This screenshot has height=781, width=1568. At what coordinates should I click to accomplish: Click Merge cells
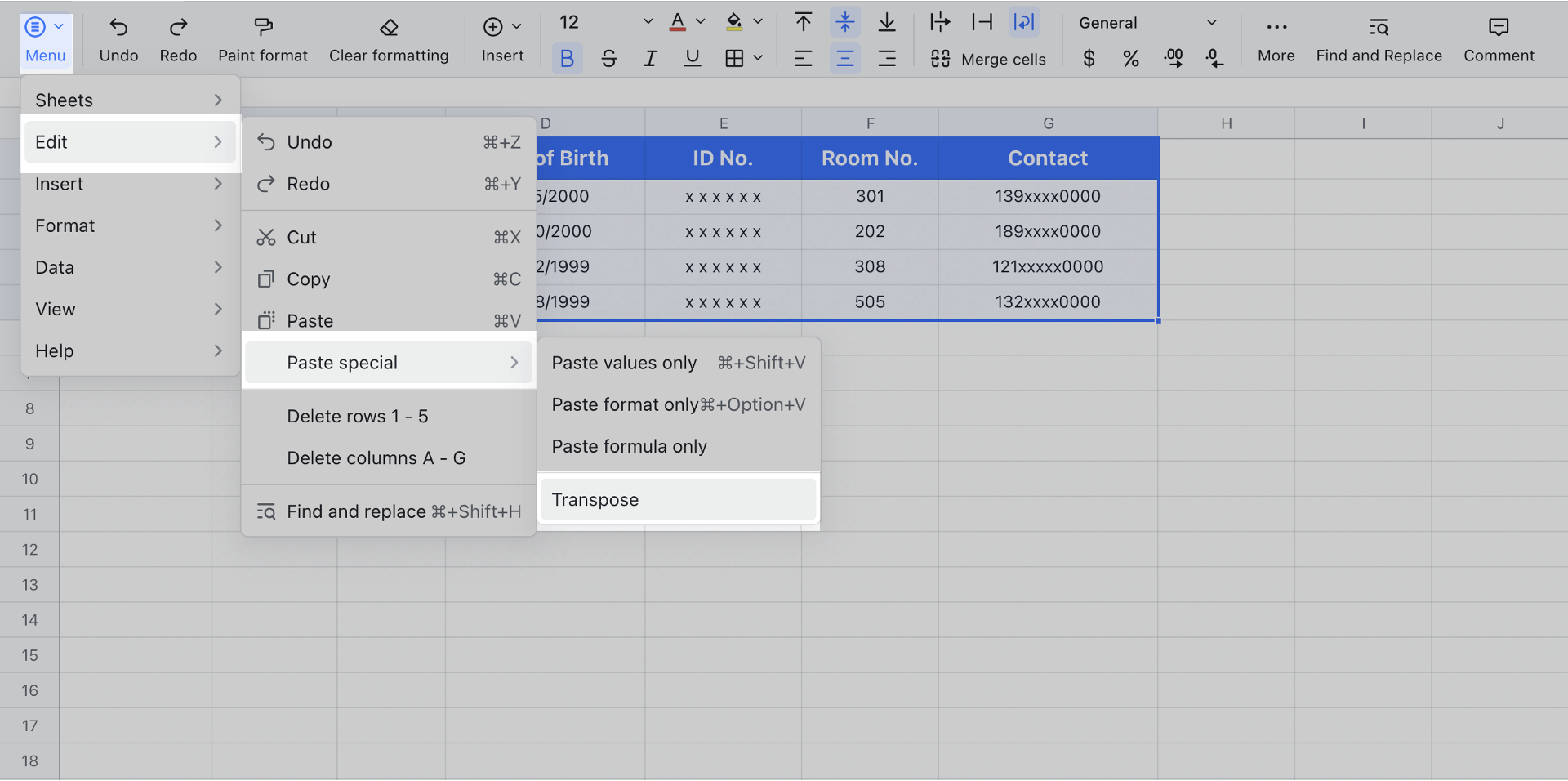pos(988,58)
